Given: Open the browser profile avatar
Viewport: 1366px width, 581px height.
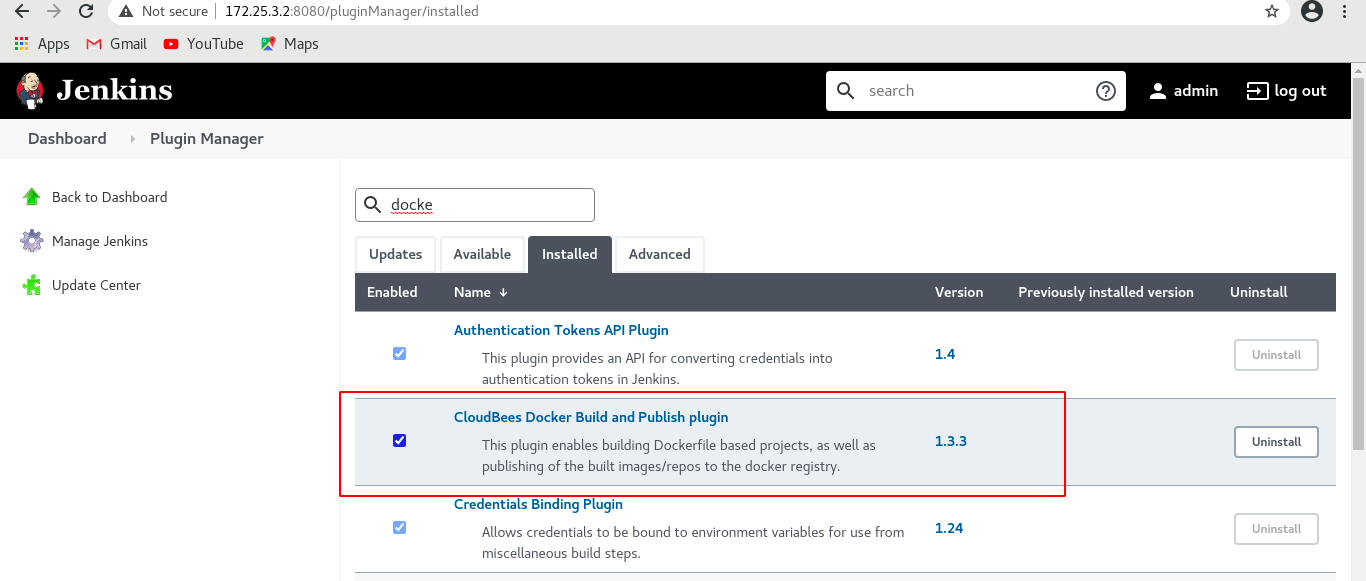Looking at the screenshot, I should (1312, 12).
